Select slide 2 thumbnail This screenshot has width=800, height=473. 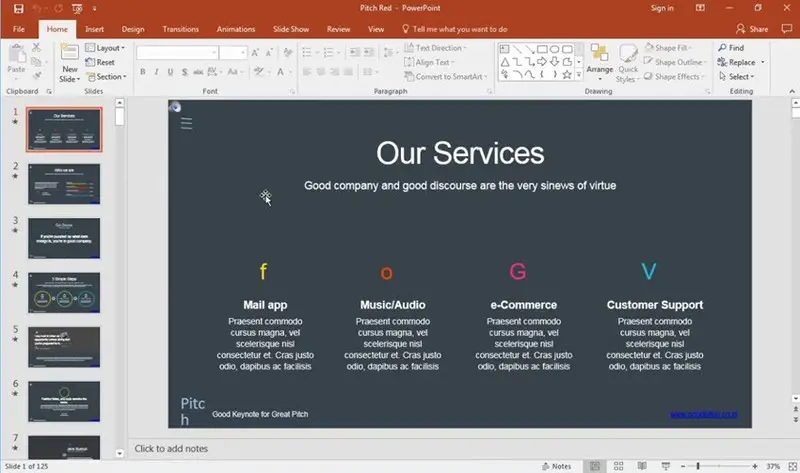64,184
